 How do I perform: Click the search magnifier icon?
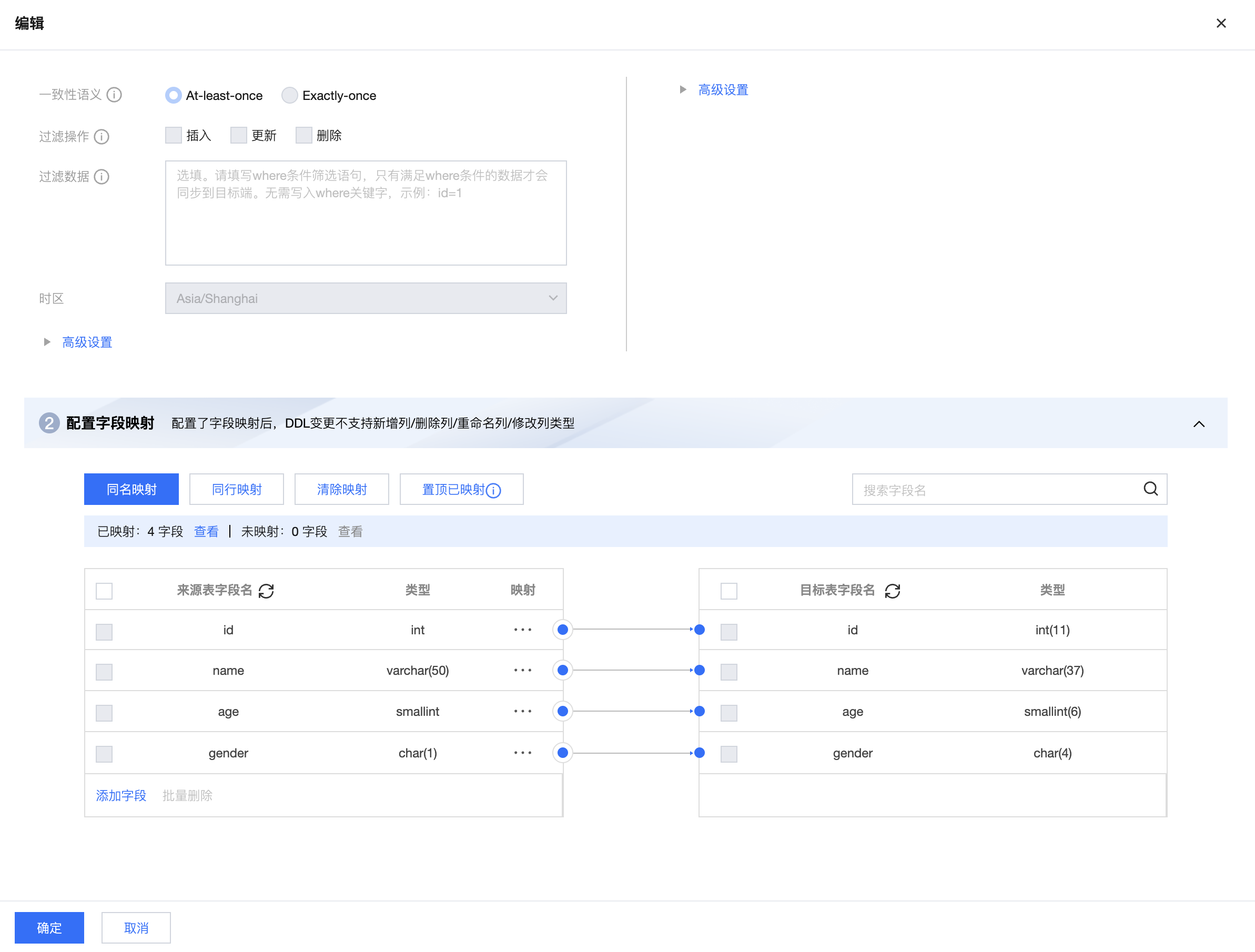[x=1150, y=489]
